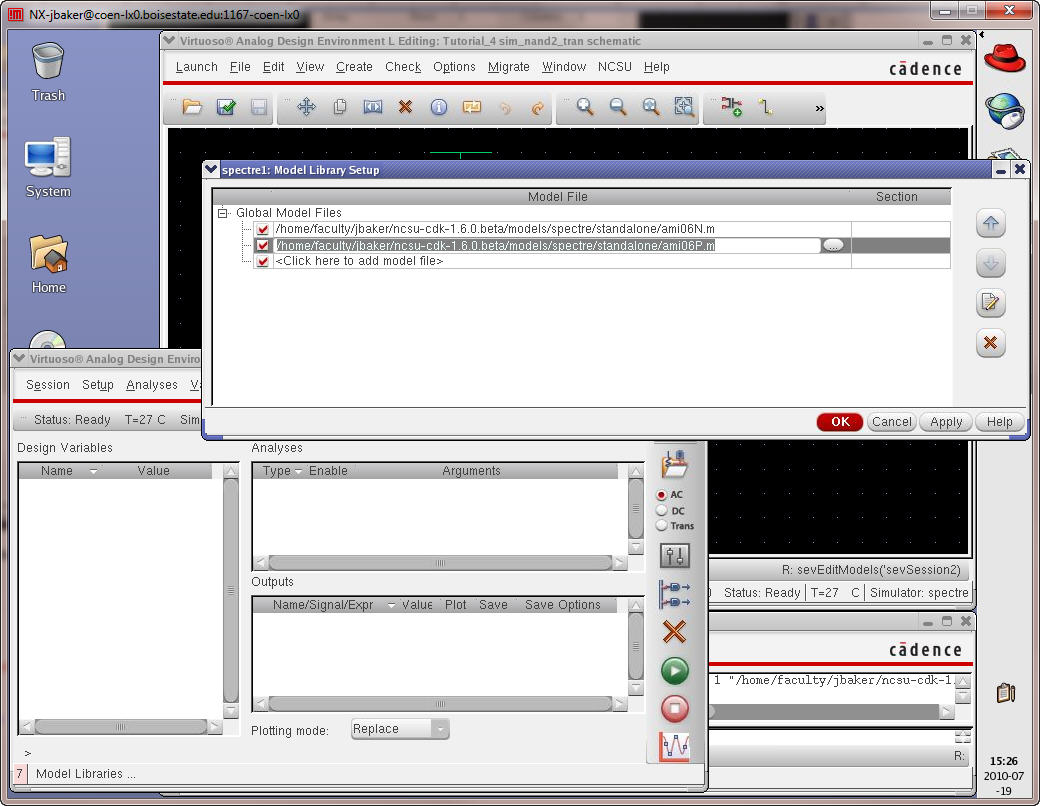Click Edit Variables sliders icon in ADE
Image resolution: width=1040 pixels, height=806 pixels.
pyautogui.click(x=675, y=556)
